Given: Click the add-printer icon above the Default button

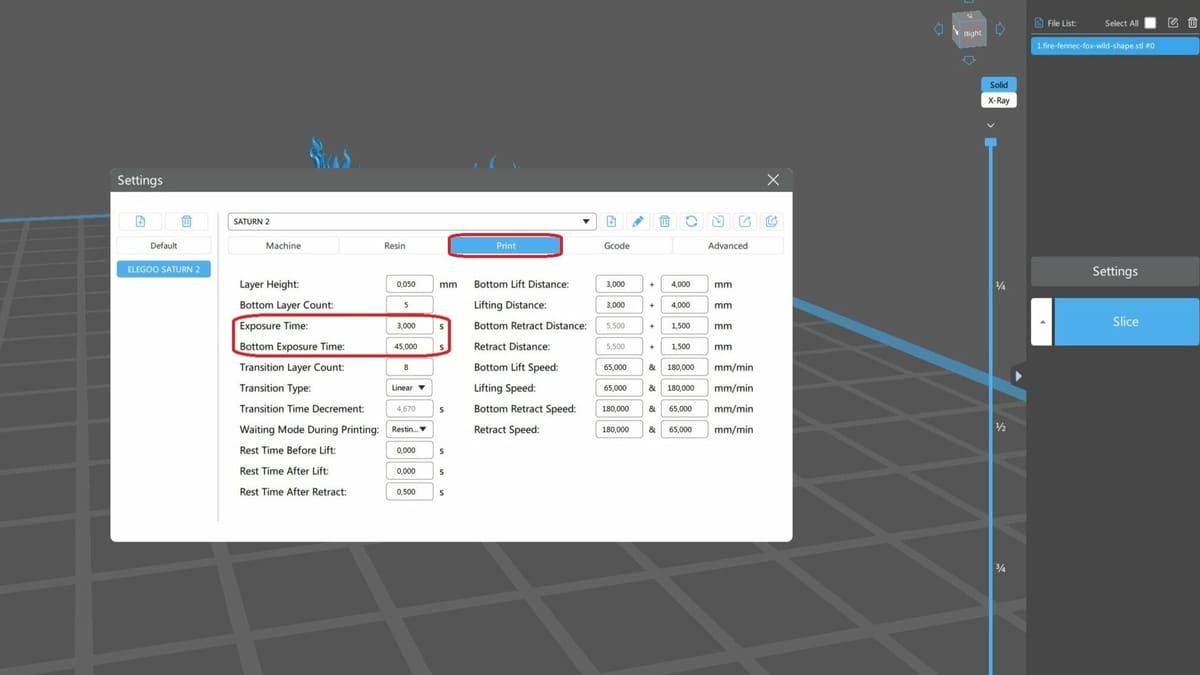Looking at the screenshot, I should point(140,222).
